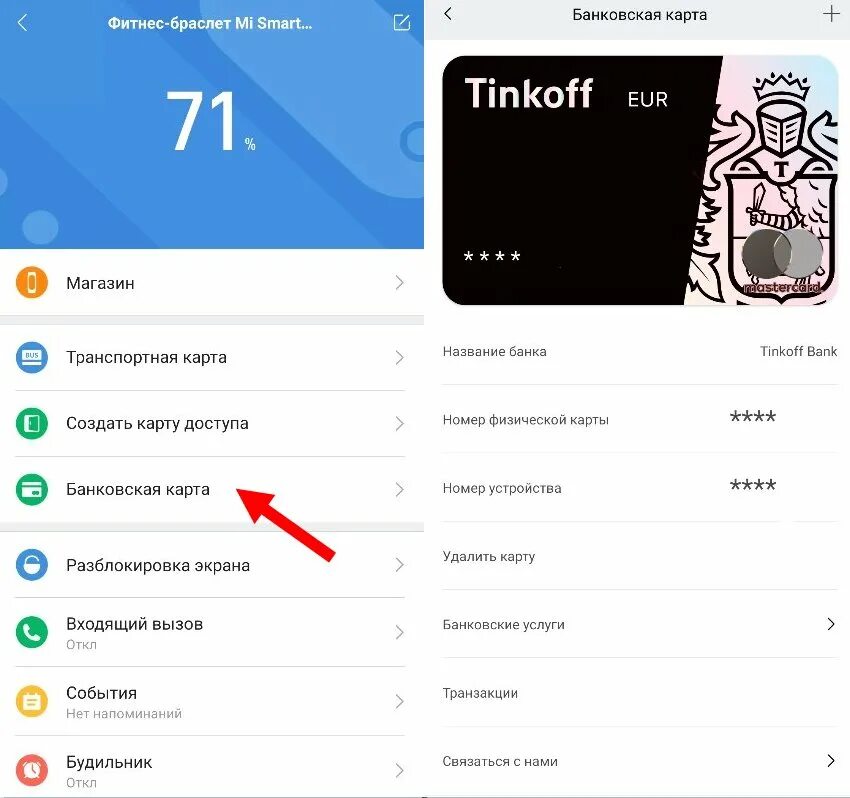Viewport: 850px width, 798px height.
Task: Tap the edit icon next to the bracelet title
Action: point(402,23)
